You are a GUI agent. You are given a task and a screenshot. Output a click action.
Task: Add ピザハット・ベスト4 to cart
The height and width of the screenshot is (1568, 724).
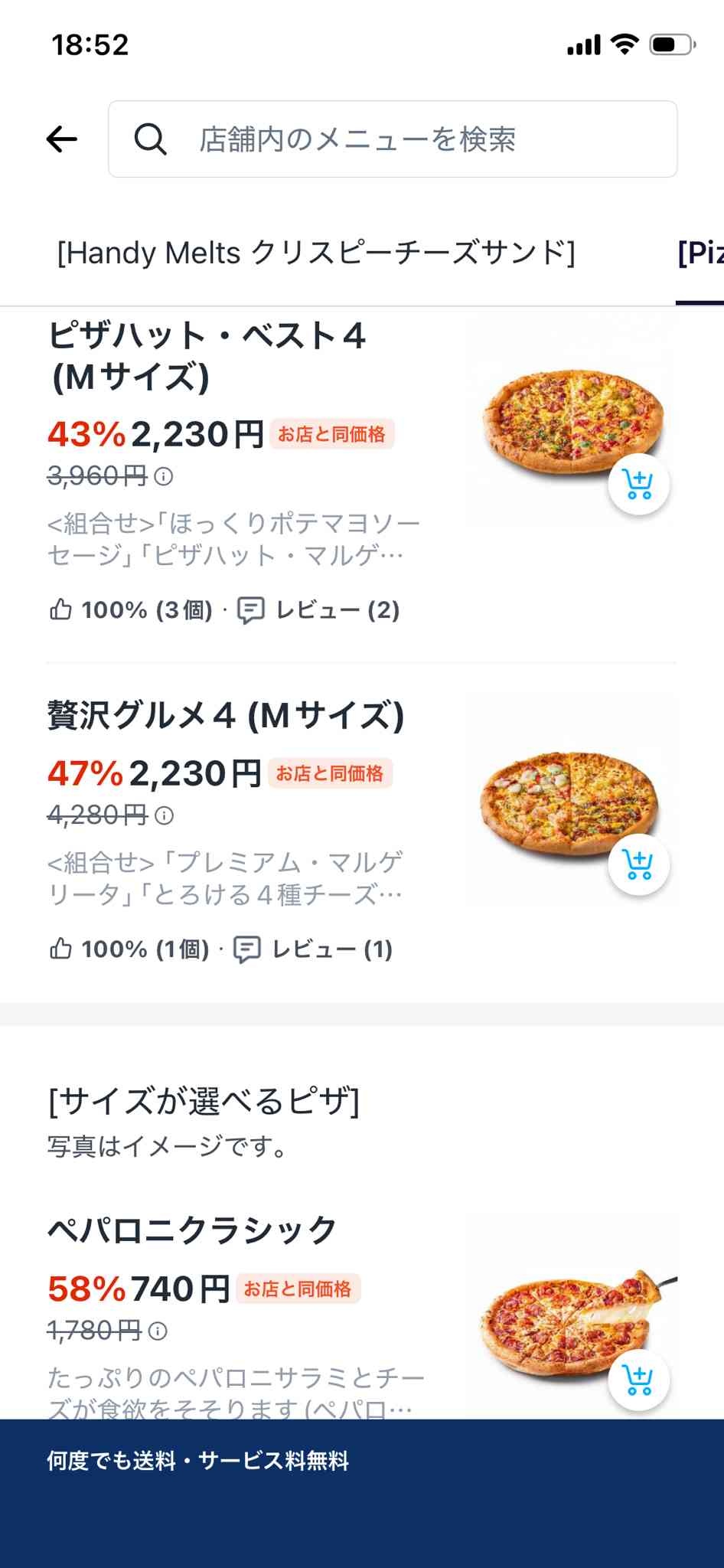[638, 485]
